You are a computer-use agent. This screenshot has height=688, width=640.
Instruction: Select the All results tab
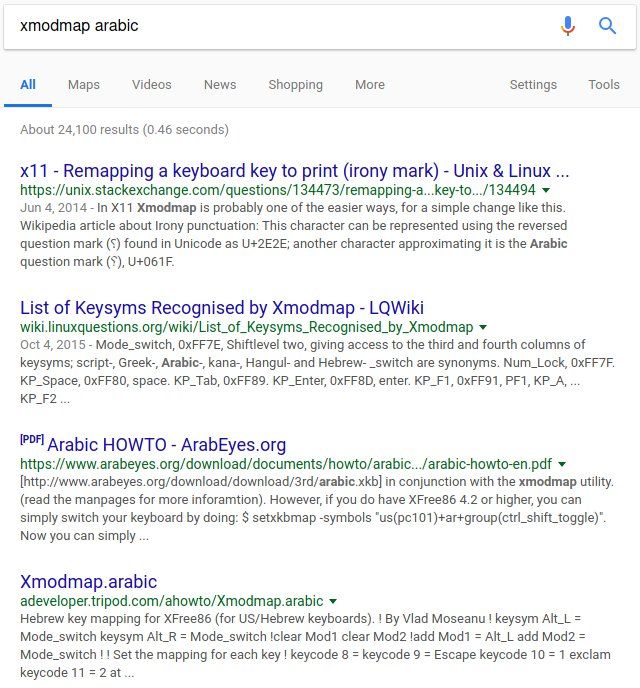pos(28,85)
